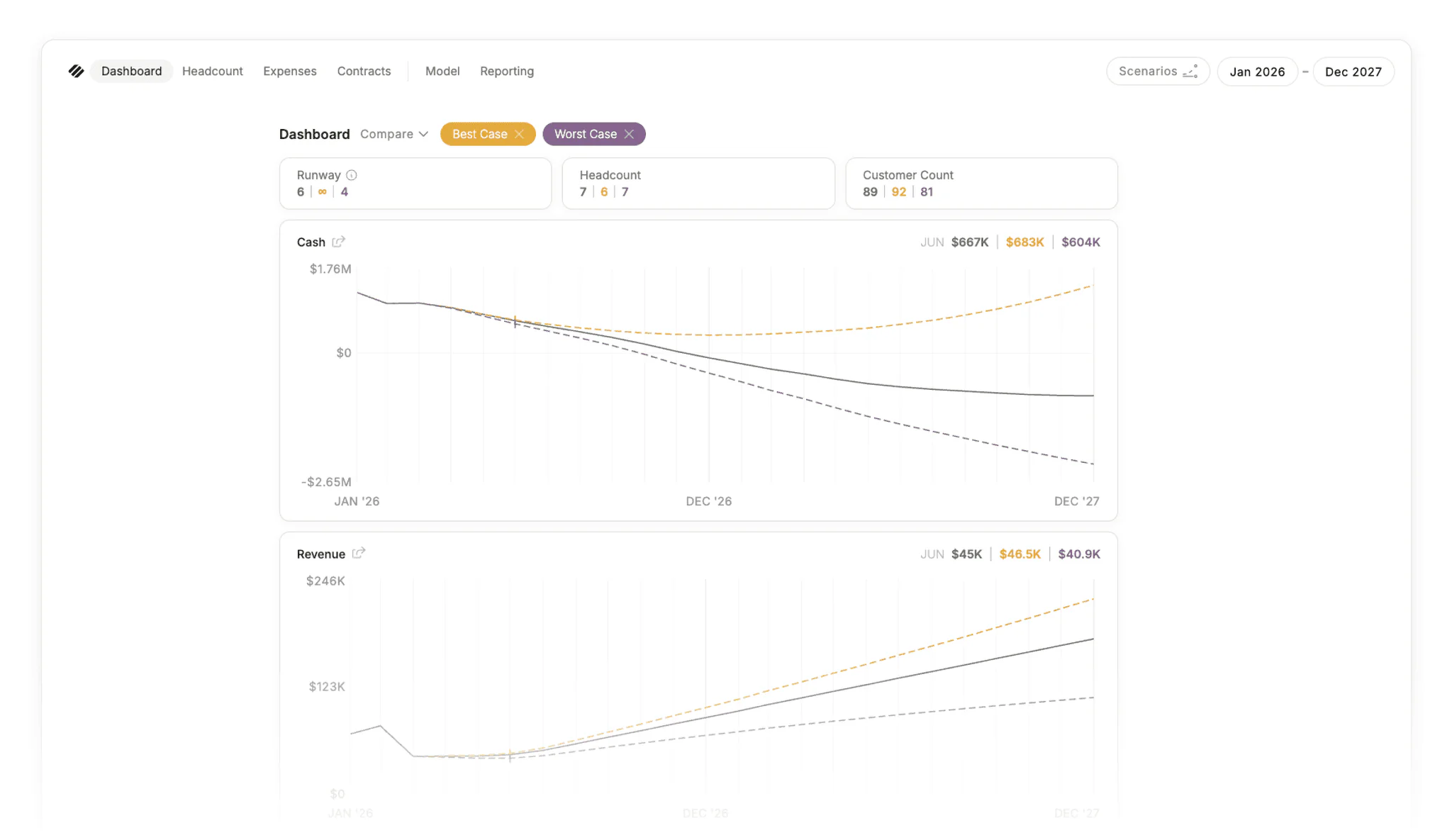Expand the Compare dropdown
This screenshot has height=840, width=1452.
click(394, 134)
